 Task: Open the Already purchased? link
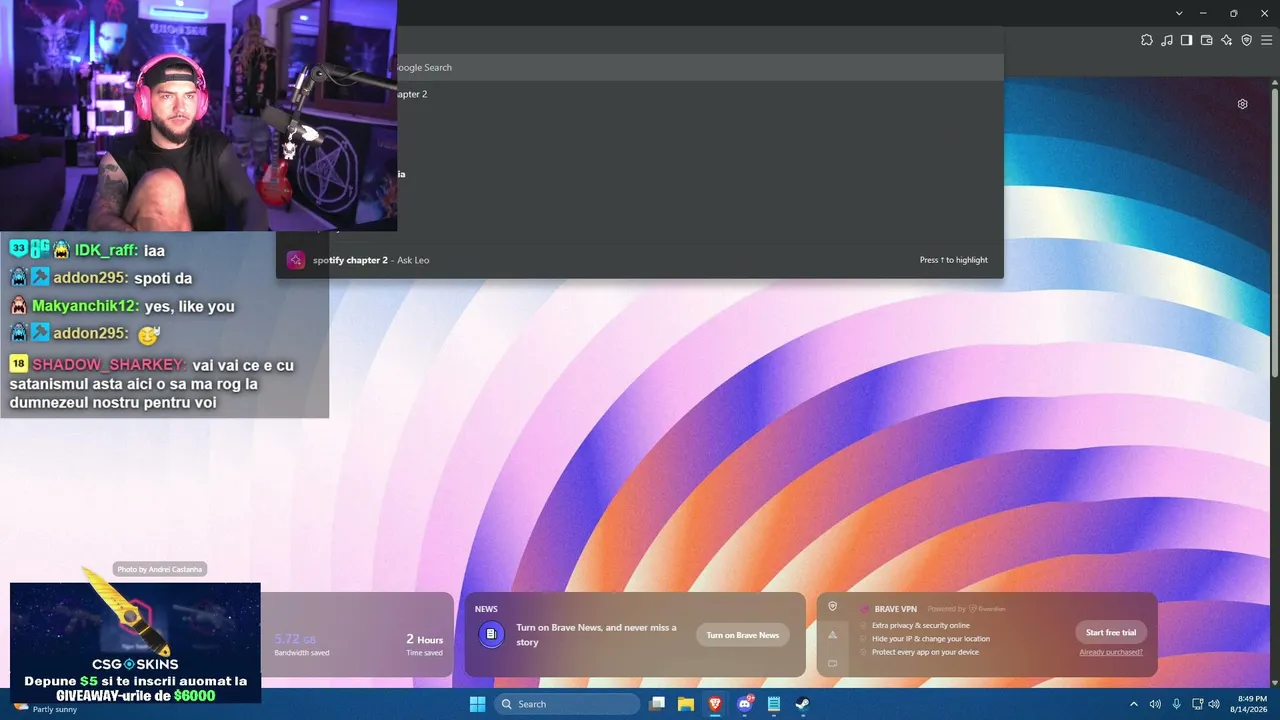pyautogui.click(x=1111, y=652)
